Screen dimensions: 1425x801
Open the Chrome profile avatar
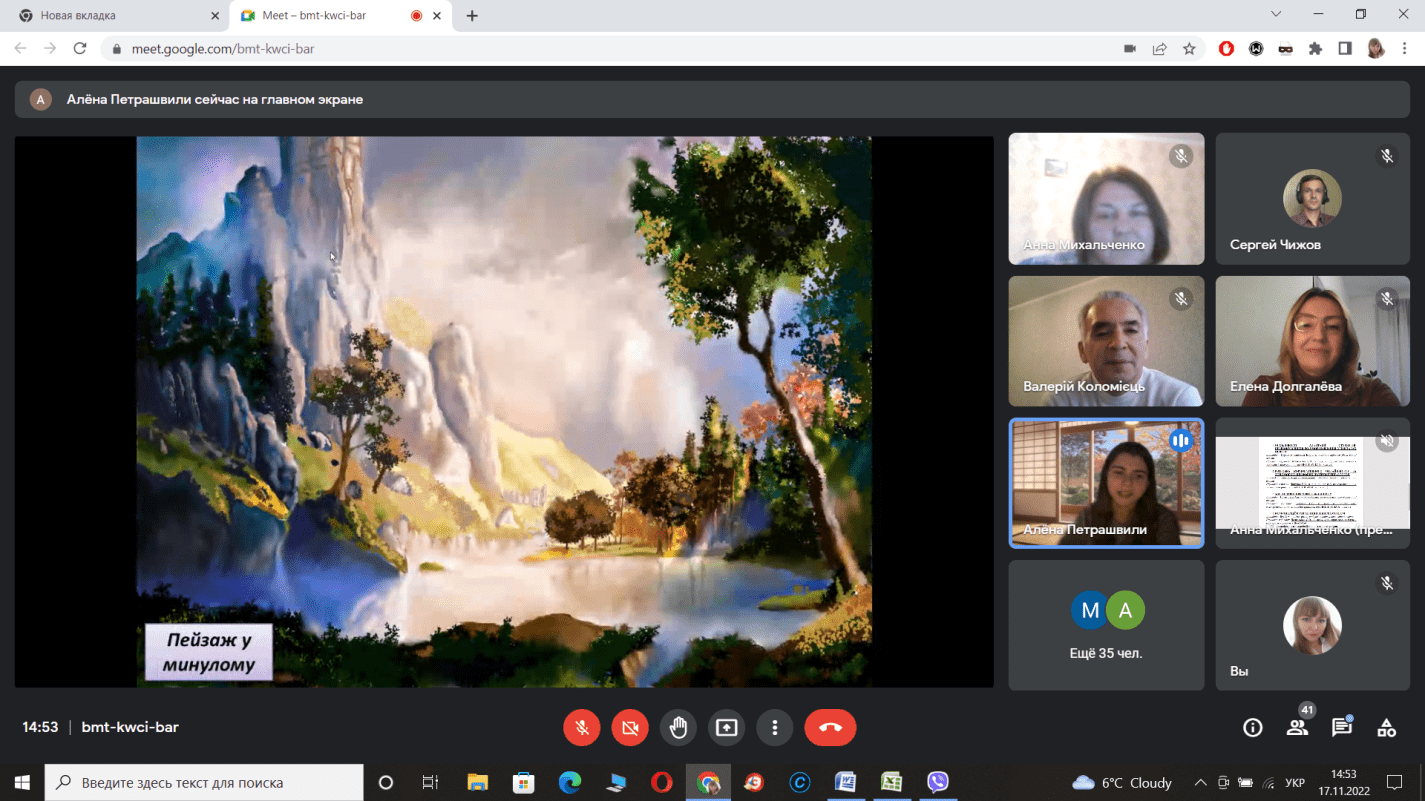[x=1376, y=48]
